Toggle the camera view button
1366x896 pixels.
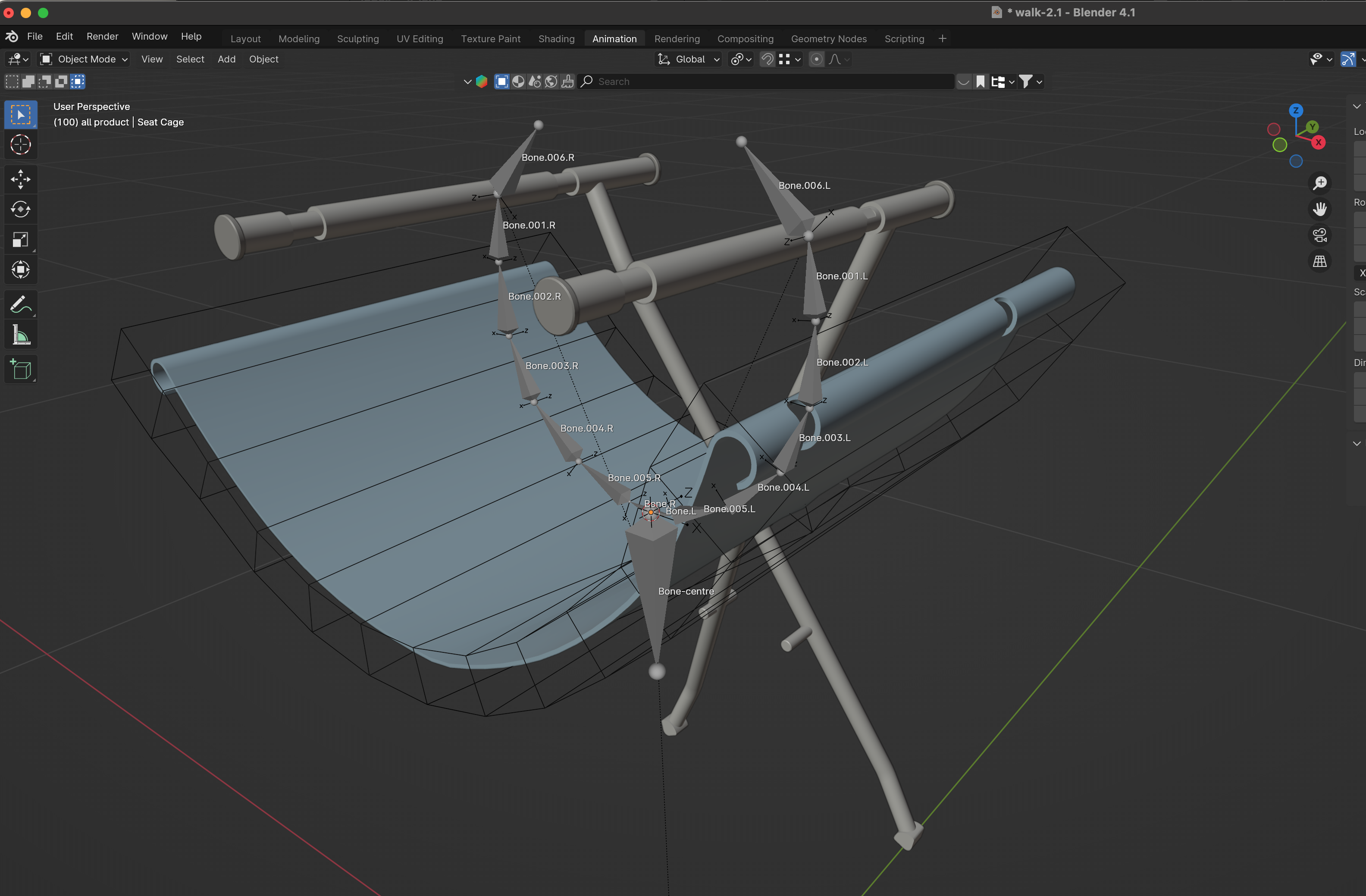[1319, 235]
